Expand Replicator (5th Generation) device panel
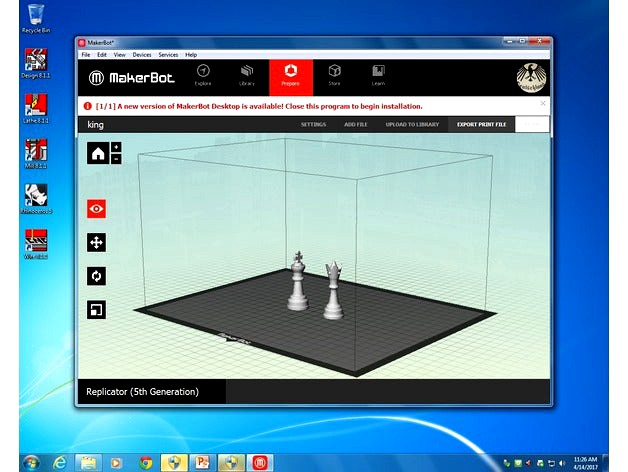The image size is (628, 472). [x=152, y=391]
